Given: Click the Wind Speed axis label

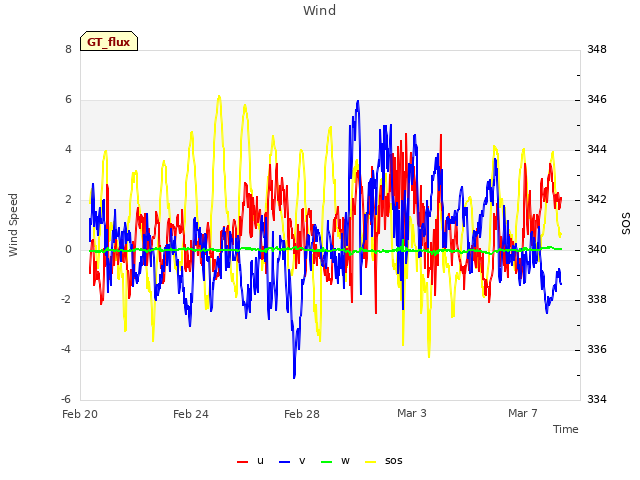Looking at the screenshot, I should [x=13, y=225].
